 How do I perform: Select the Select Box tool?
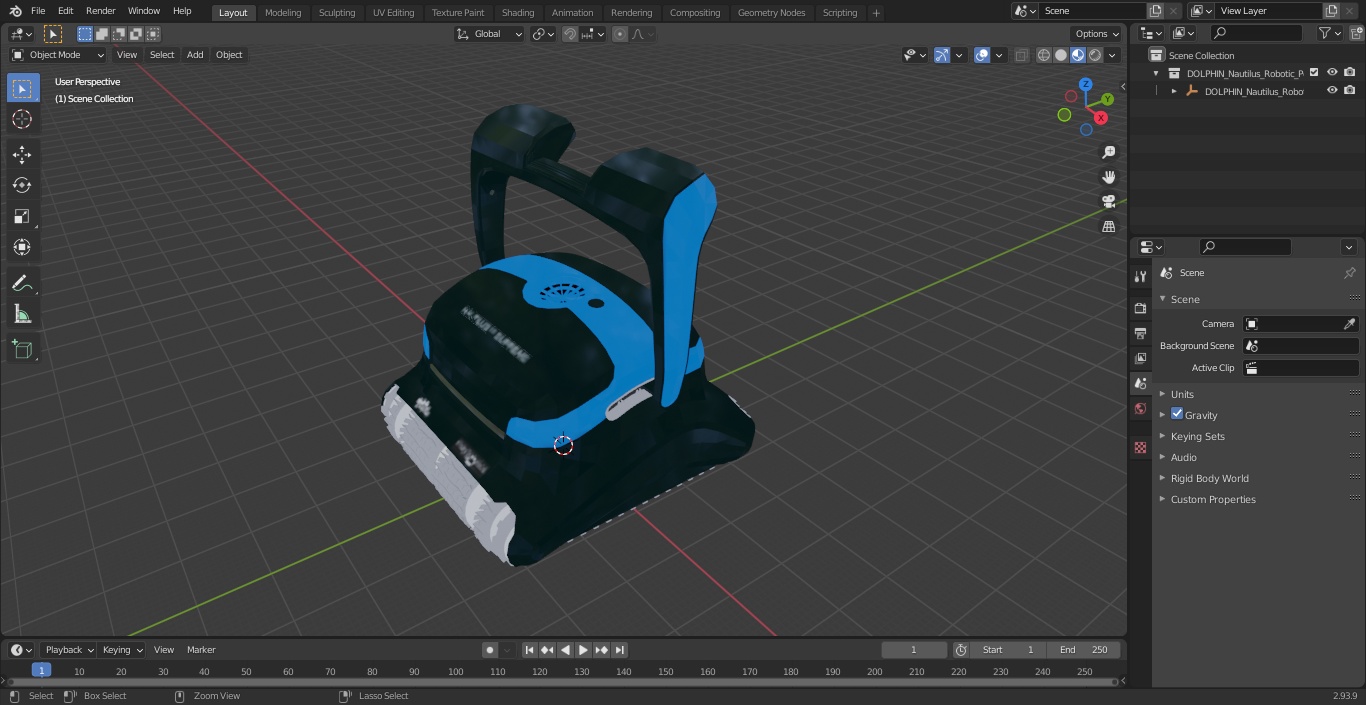[22, 88]
